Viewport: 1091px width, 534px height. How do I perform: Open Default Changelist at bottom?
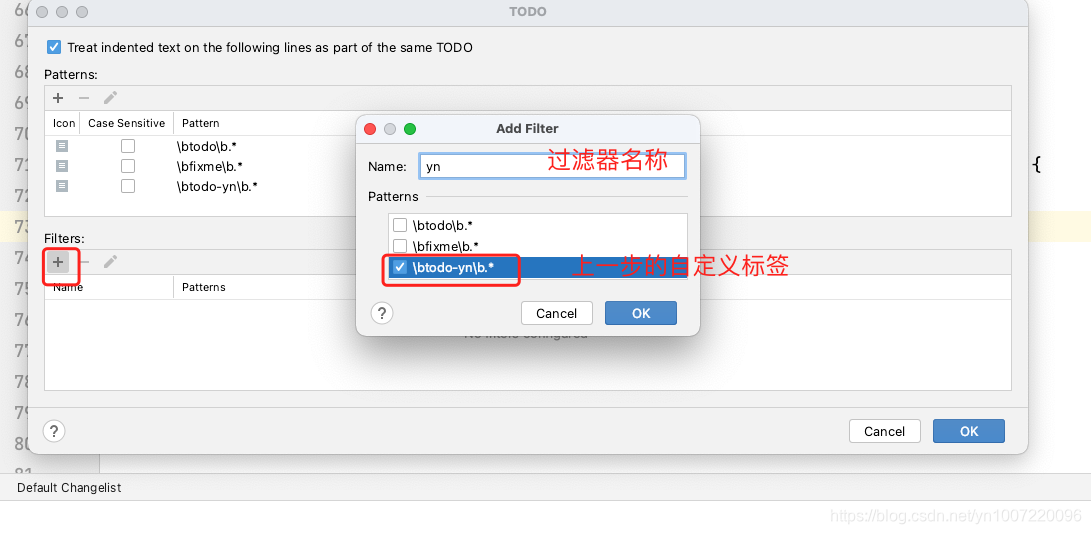(x=69, y=487)
